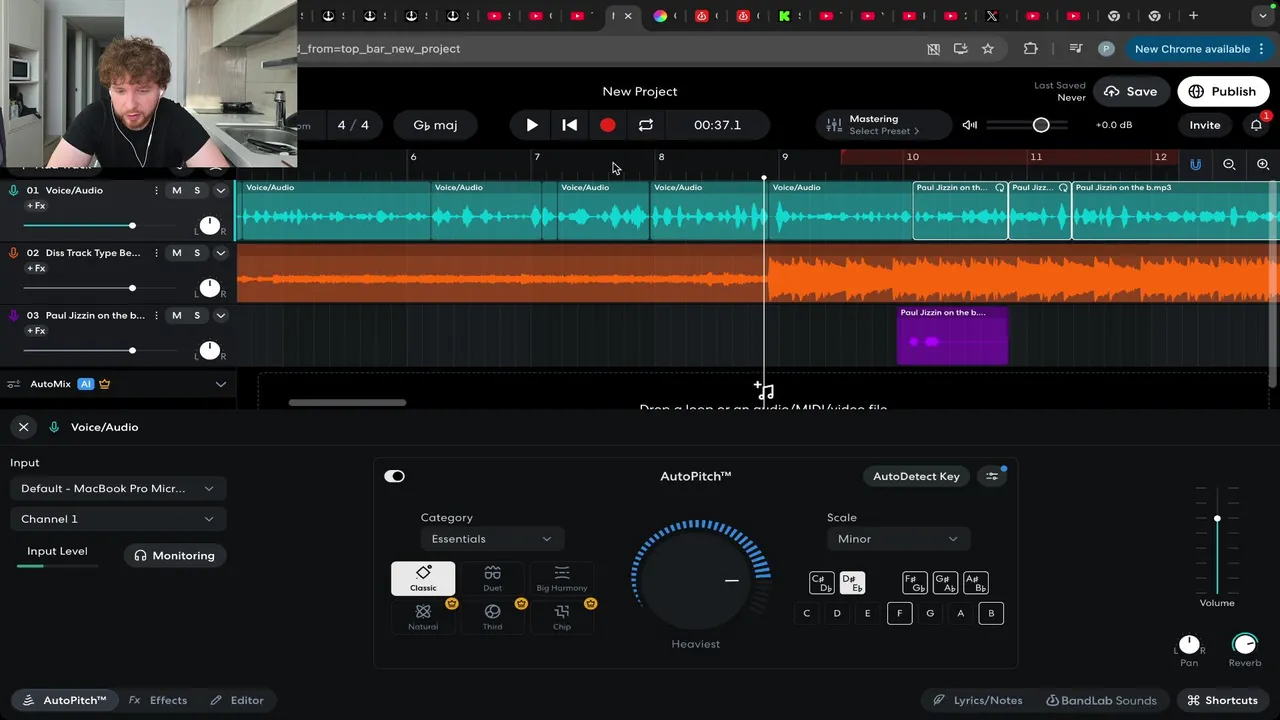Open the Channel 1 dropdown
The height and width of the screenshot is (720, 1280).
(x=117, y=519)
